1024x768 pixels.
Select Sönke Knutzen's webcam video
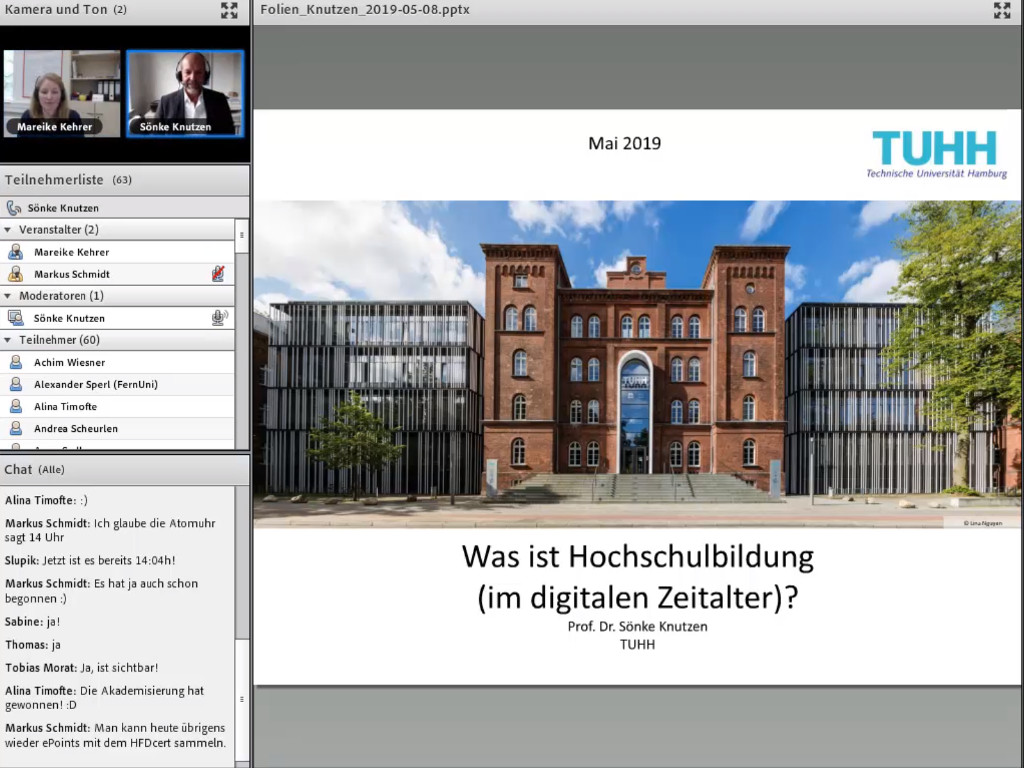point(185,93)
